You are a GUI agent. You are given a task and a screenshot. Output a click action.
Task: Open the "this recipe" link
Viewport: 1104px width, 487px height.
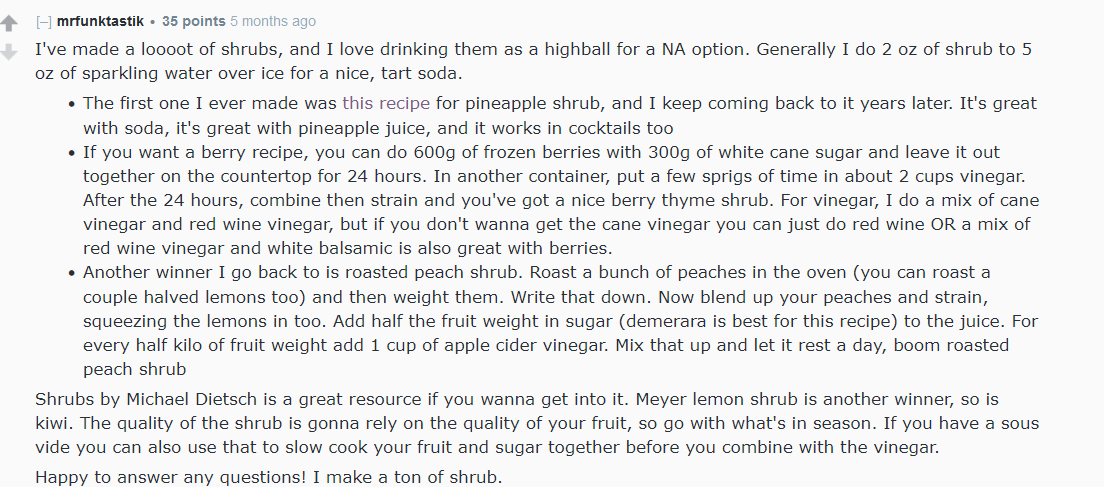point(386,103)
